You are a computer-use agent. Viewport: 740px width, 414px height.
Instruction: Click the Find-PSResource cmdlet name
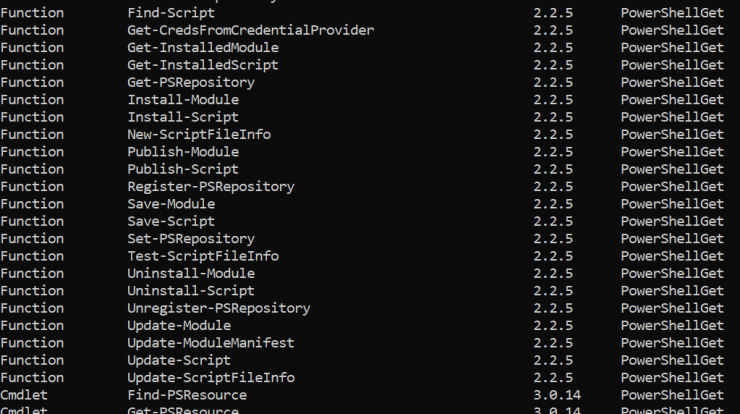click(x=187, y=395)
